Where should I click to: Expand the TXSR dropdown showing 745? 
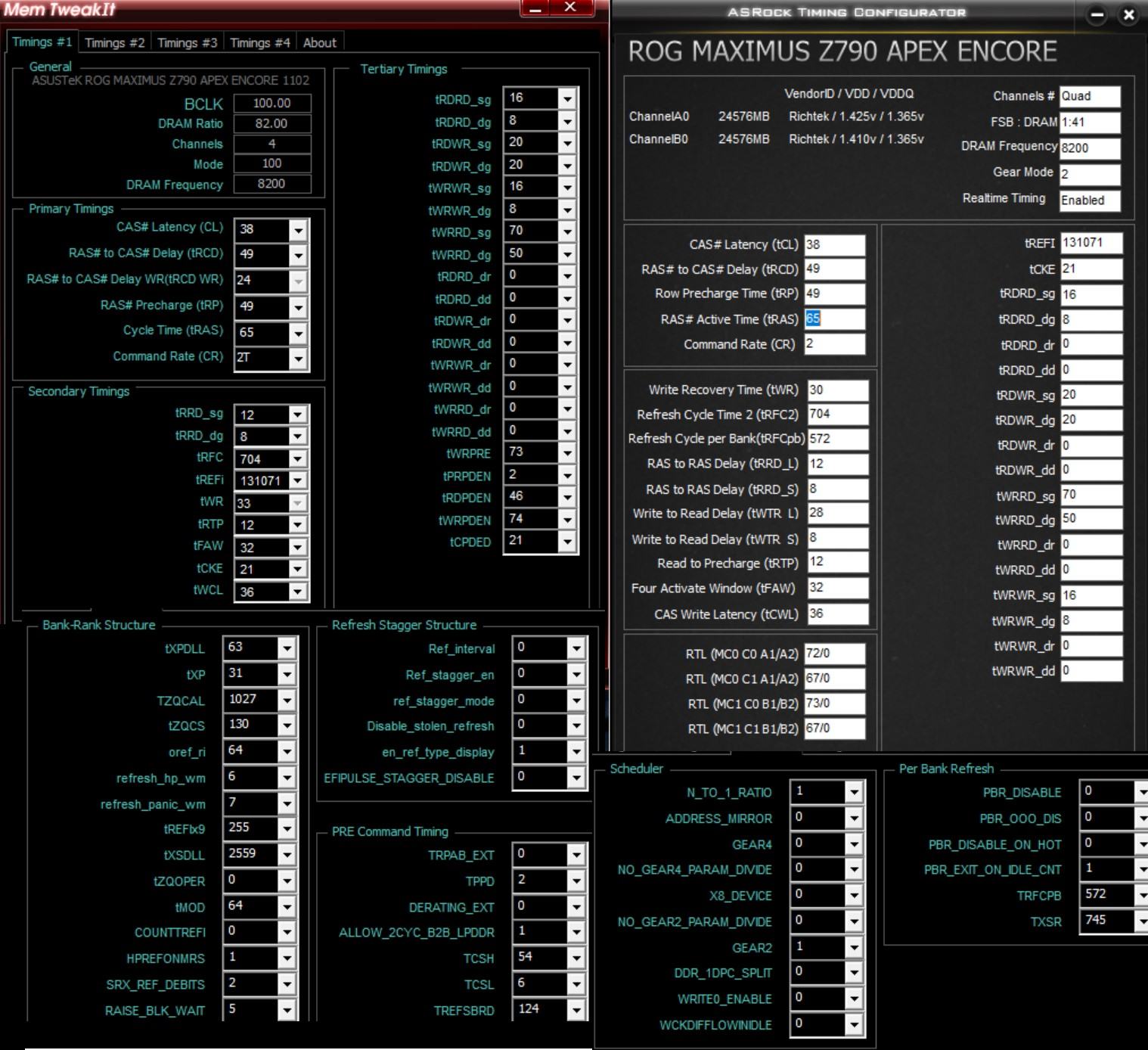coord(1142,921)
